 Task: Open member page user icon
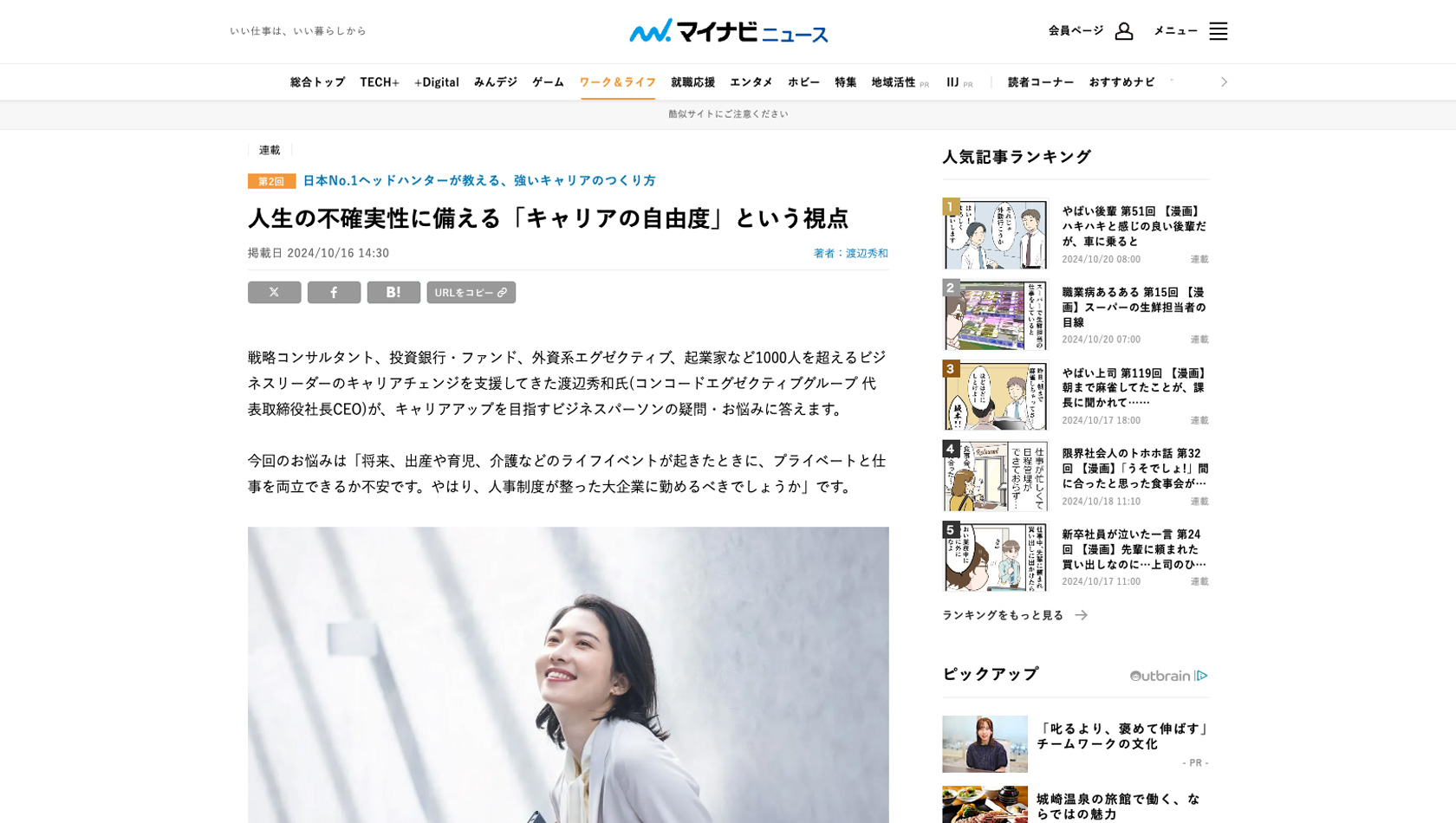(1123, 31)
